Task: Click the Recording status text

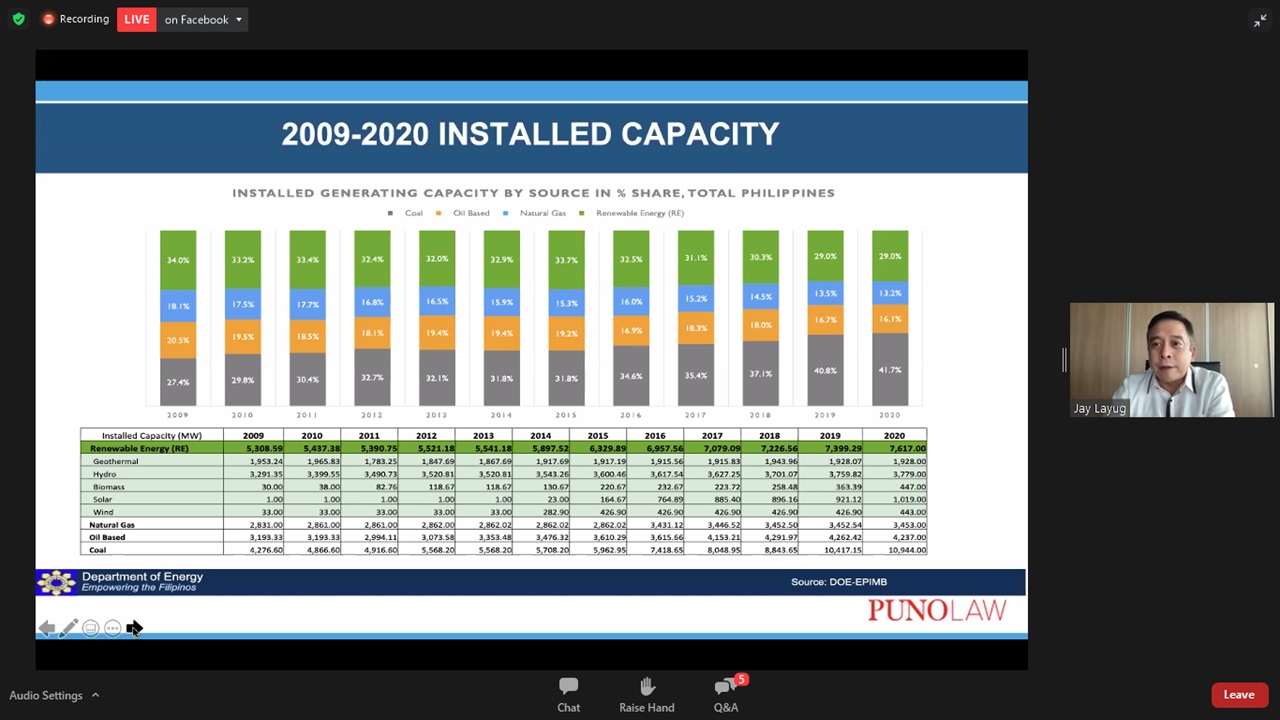Action: pos(84,19)
